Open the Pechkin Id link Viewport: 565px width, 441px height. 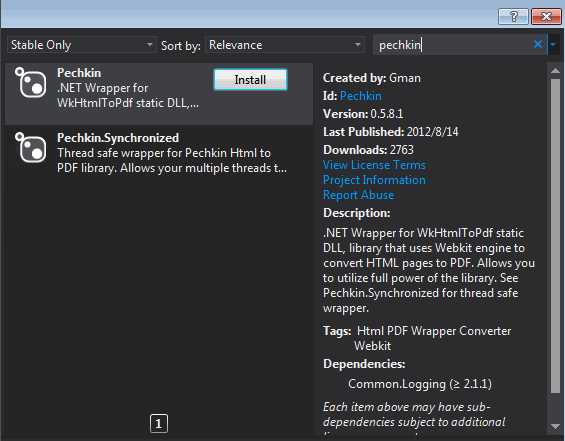(361, 96)
